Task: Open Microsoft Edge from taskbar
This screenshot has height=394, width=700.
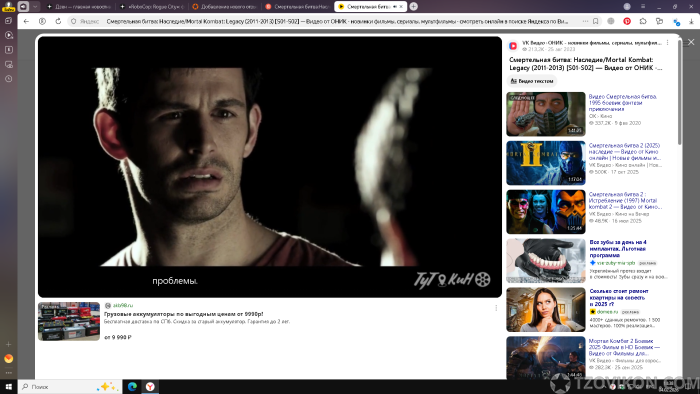Action: pos(132,387)
